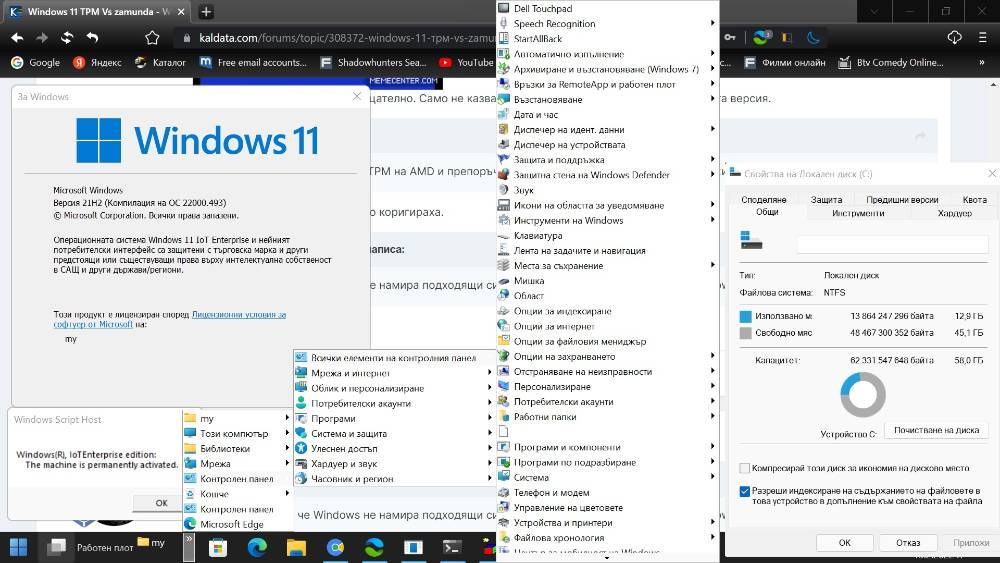Viewport: 1000px width, 563px height.
Task: Bookmark the page with the star icon
Action: coord(152,38)
